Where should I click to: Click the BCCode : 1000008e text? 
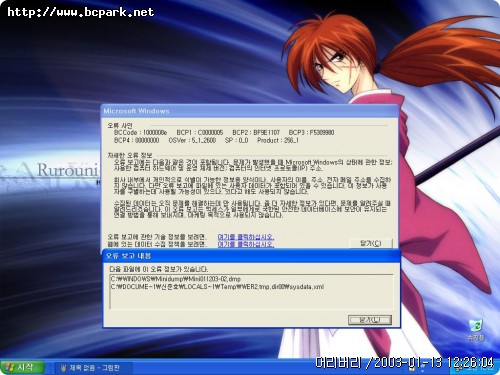(140, 132)
